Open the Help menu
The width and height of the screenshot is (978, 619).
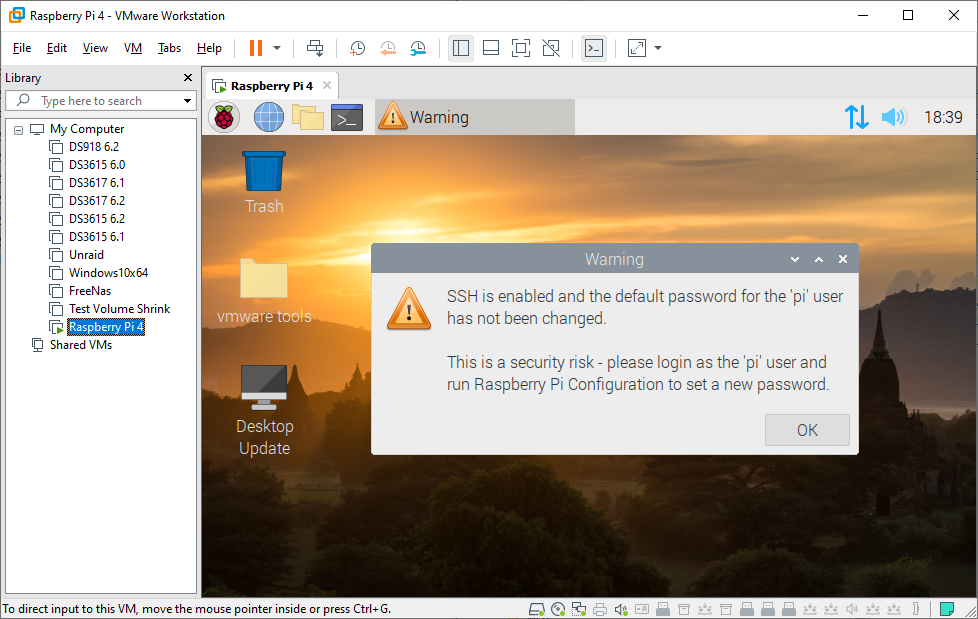click(x=209, y=48)
